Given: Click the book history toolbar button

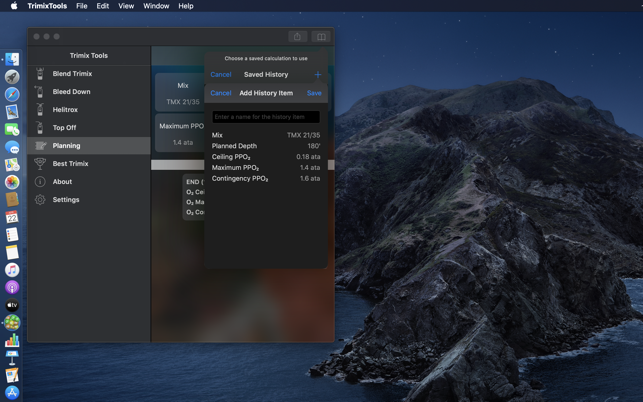Looking at the screenshot, I should tap(321, 37).
